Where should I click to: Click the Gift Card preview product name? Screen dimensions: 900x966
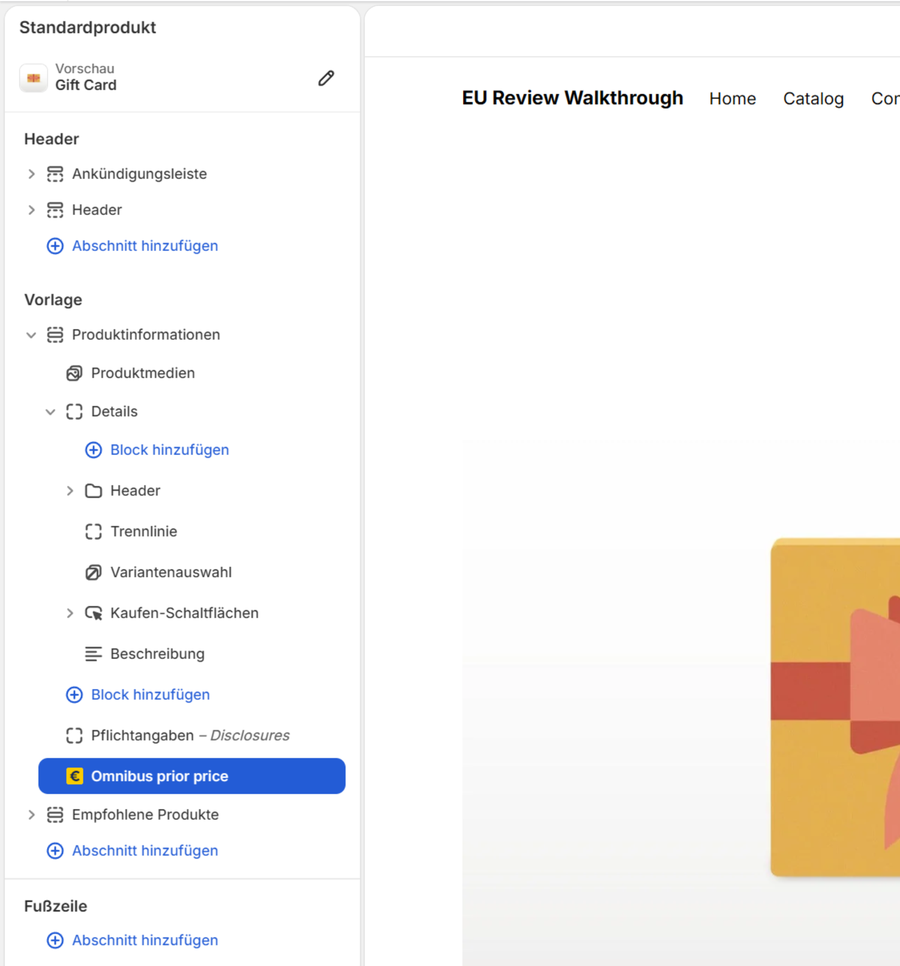86,85
